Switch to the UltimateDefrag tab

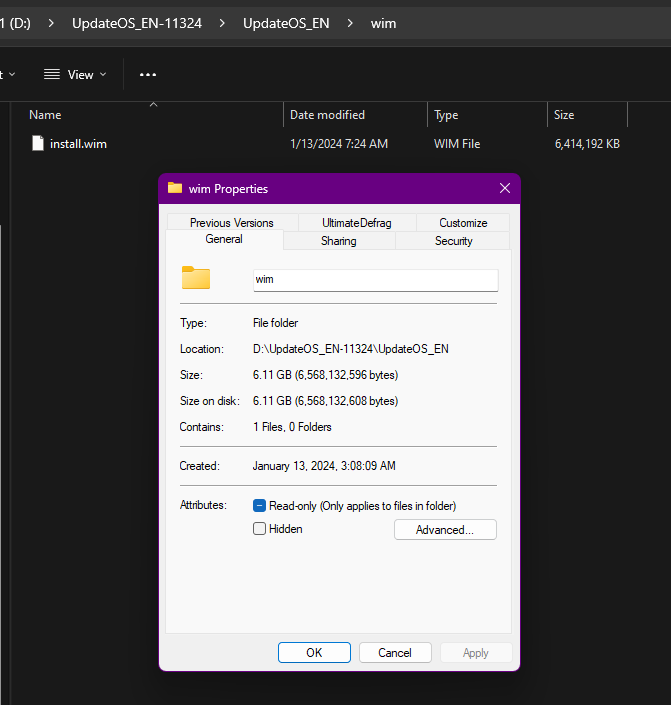click(x=357, y=223)
